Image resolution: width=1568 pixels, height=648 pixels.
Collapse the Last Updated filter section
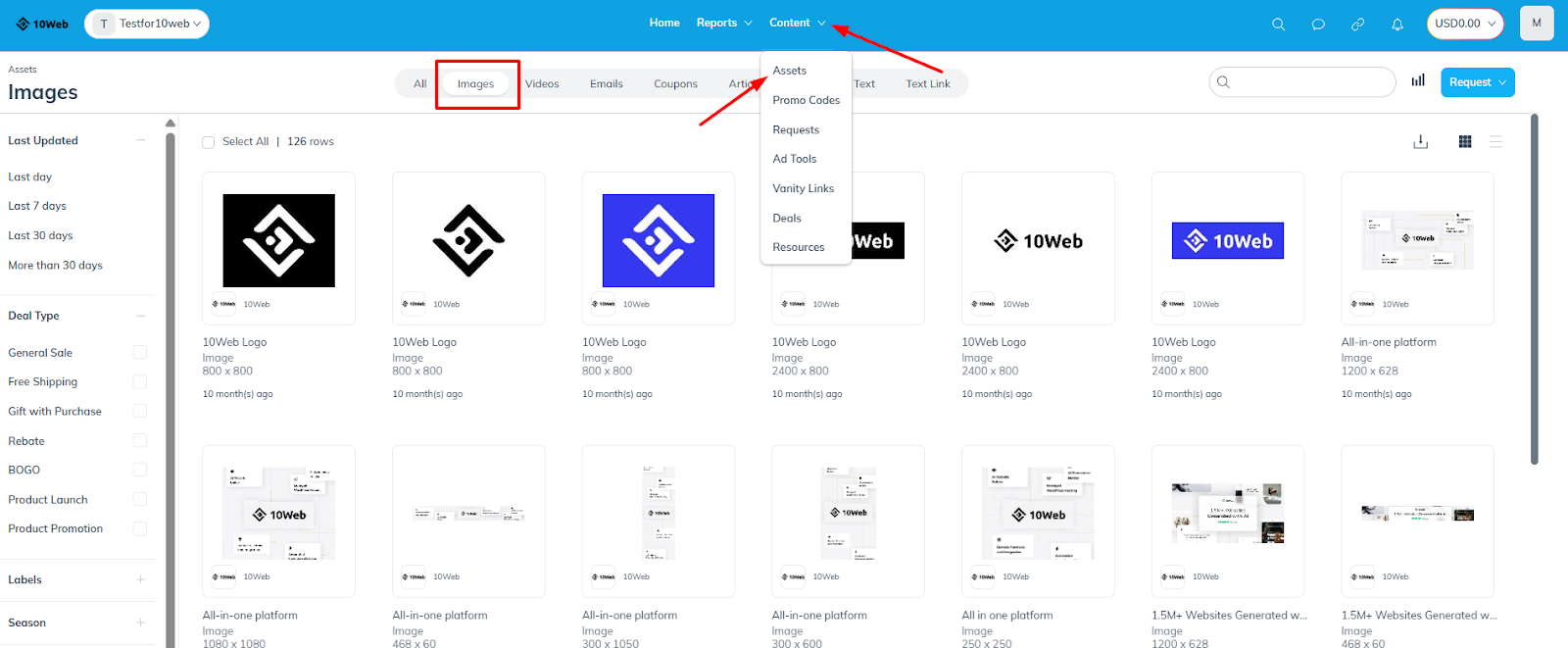pos(140,140)
